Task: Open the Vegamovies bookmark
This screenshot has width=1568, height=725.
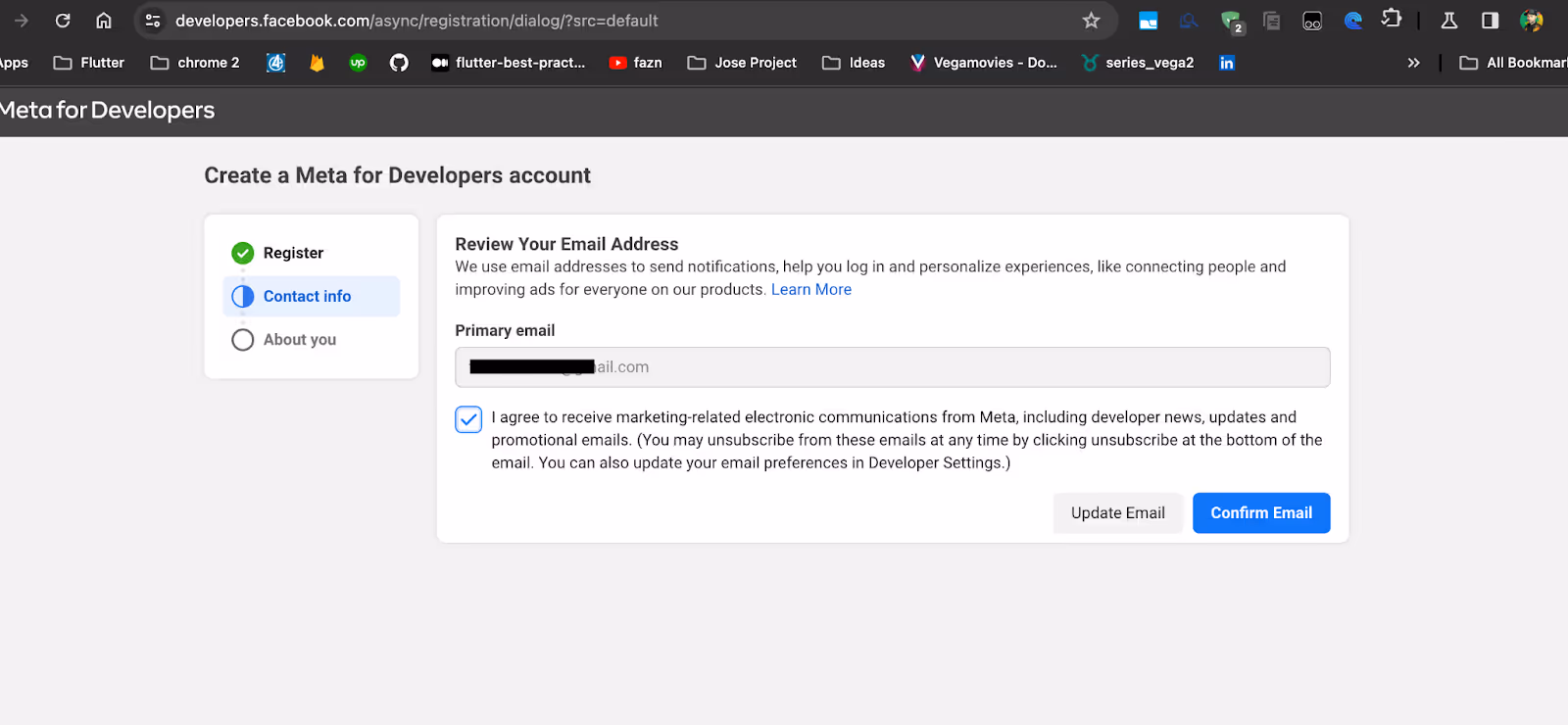Action: [983, 63]
